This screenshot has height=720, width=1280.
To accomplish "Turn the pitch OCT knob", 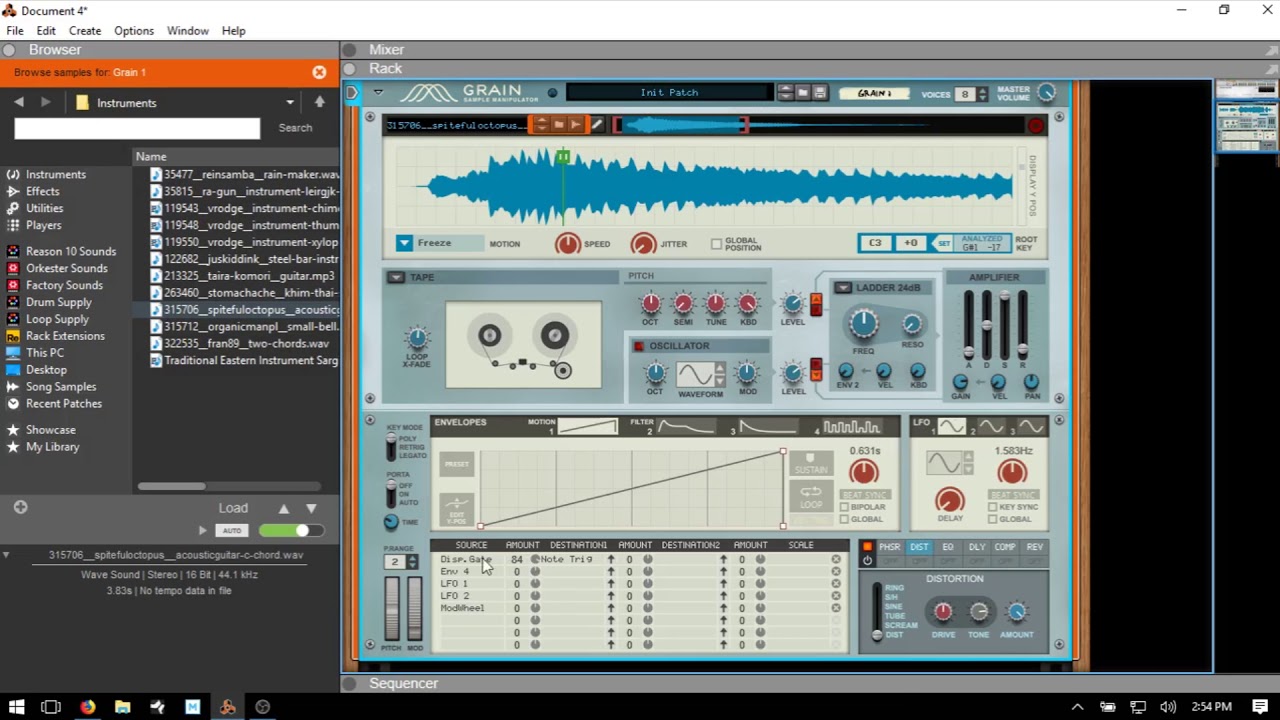I will pos(650,303).
